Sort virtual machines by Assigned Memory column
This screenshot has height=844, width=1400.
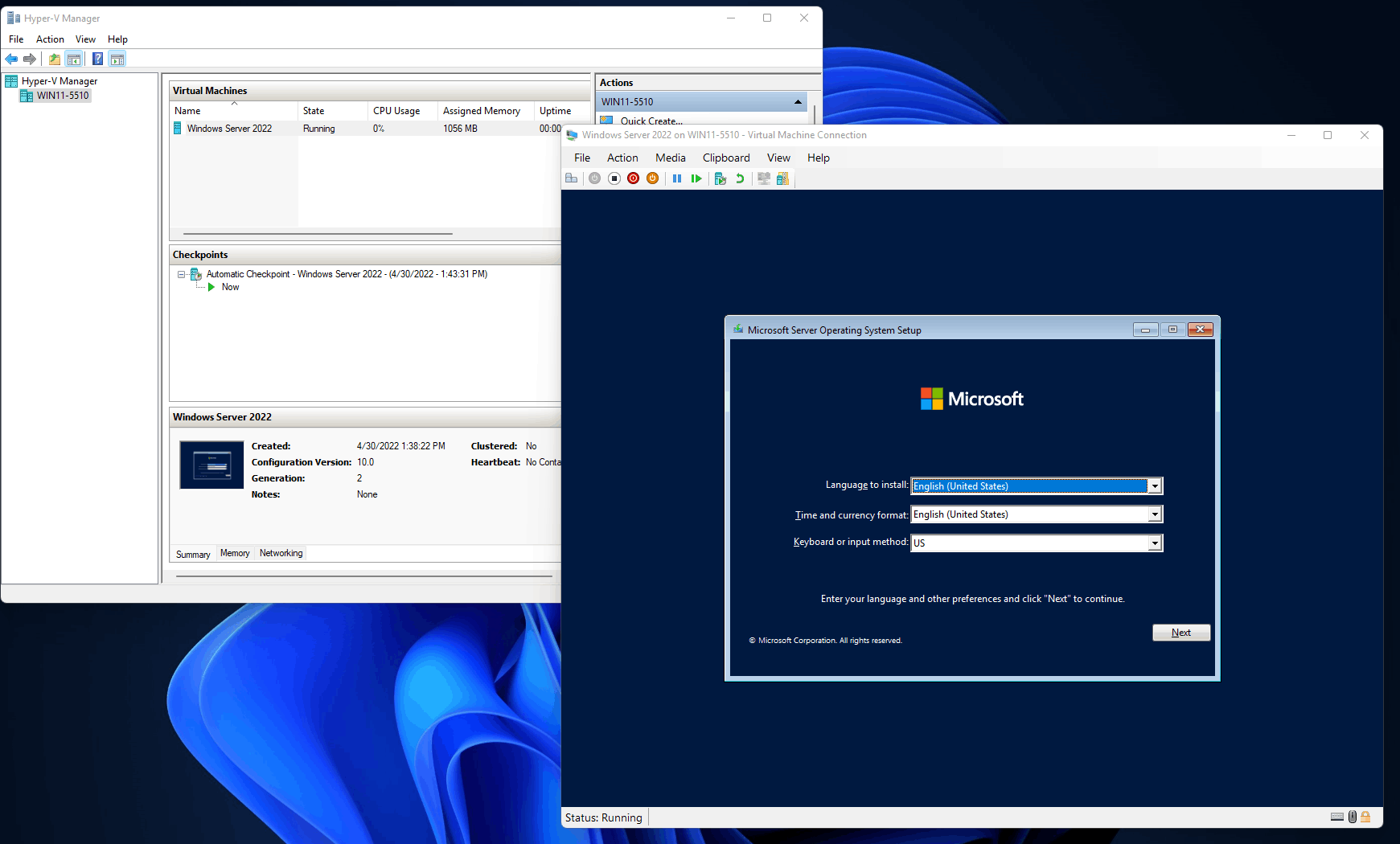click(x=486, y=111)
